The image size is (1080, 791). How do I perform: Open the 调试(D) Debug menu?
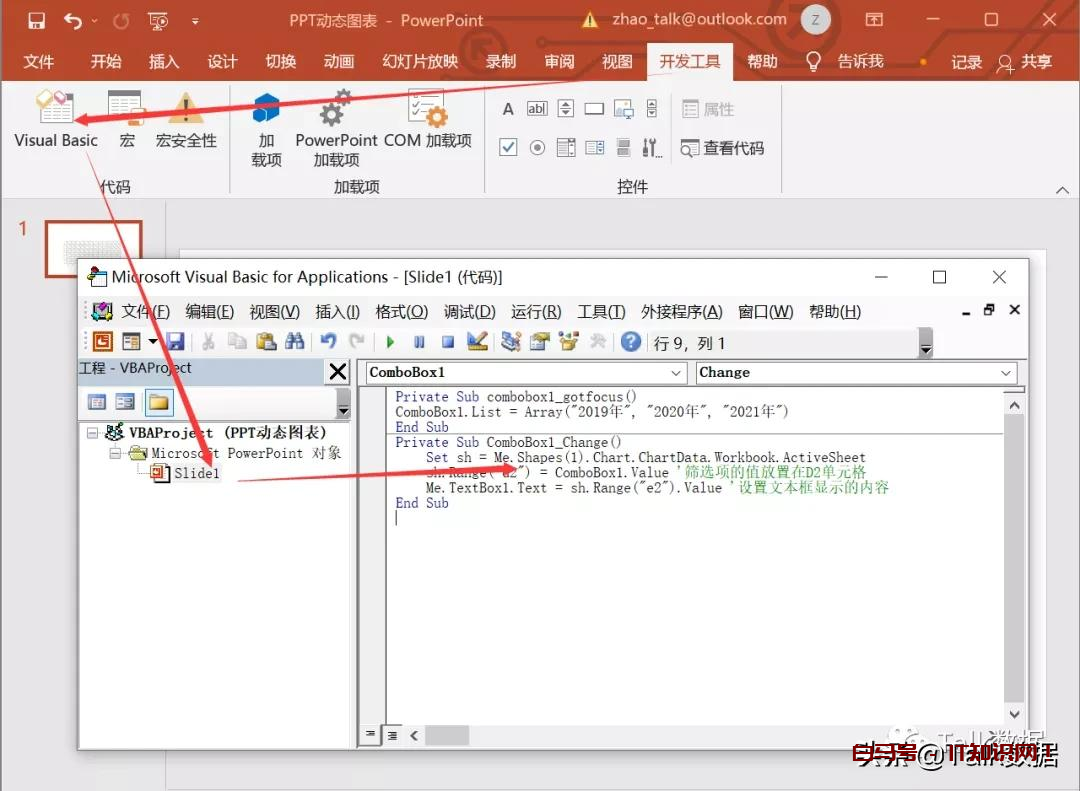point(469,312)
